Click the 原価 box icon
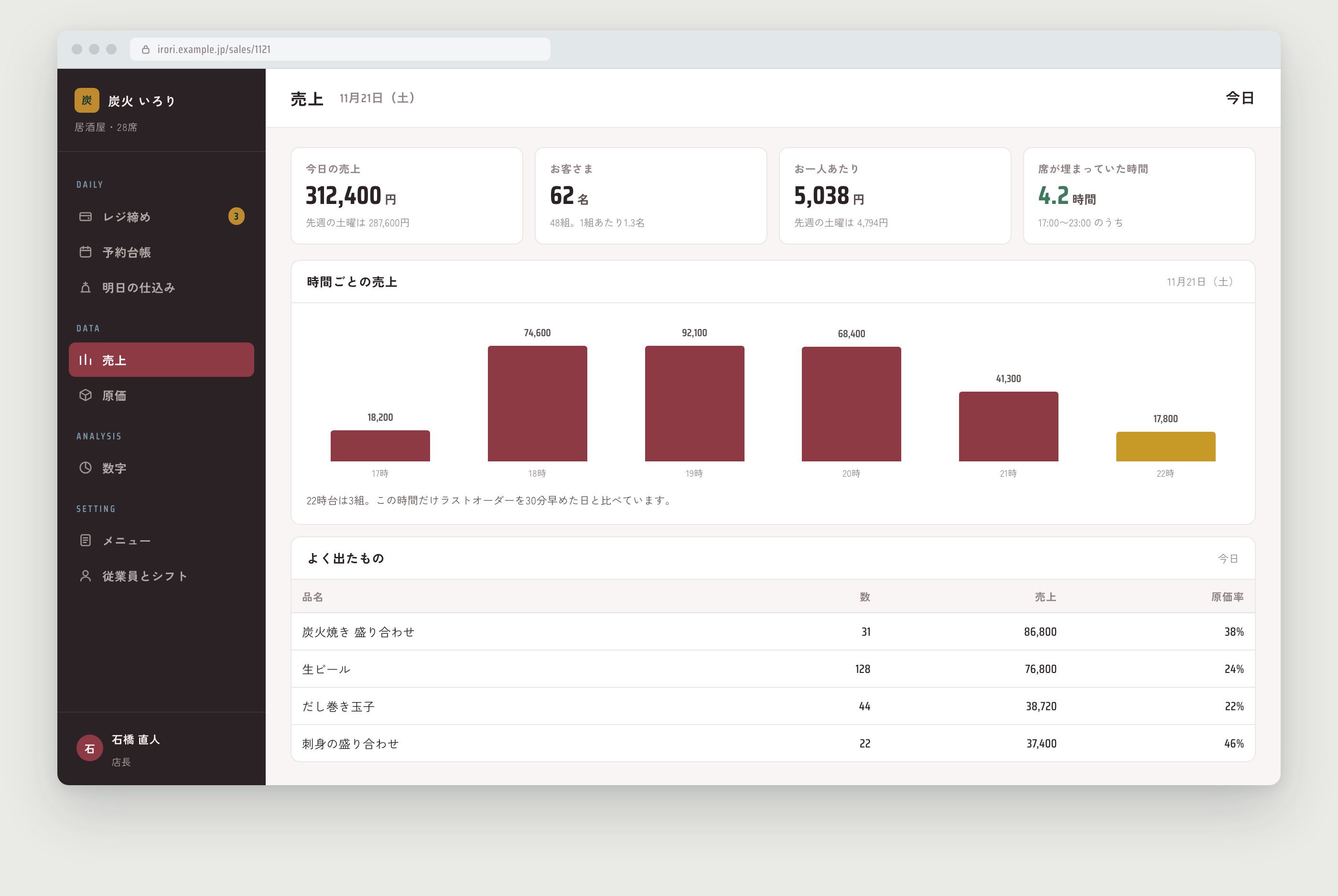This screenshot has height=896, width=1338. [x=85, y=395]
